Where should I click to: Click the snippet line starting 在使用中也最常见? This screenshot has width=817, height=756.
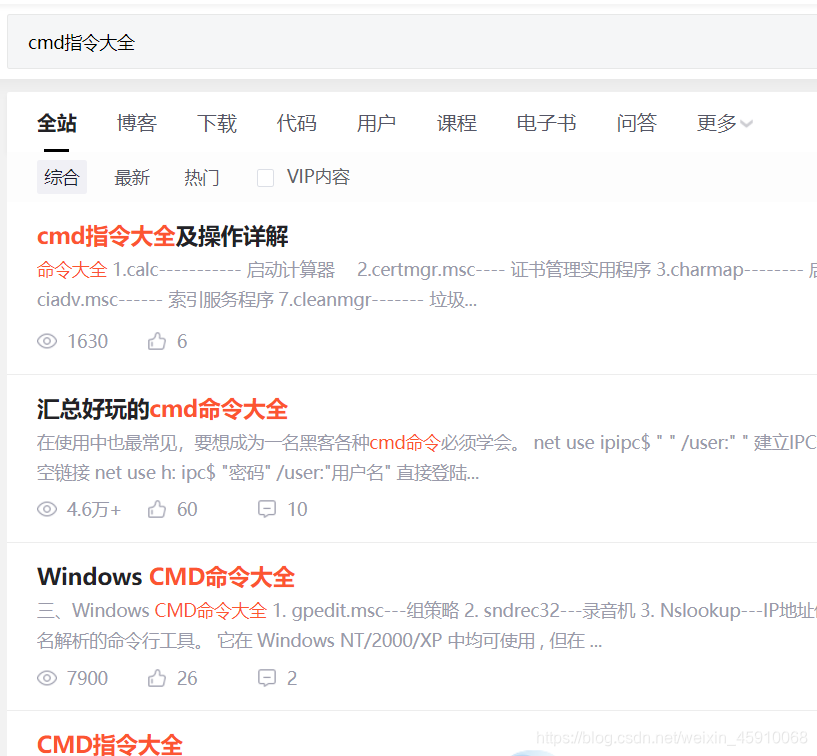[427, 443]
